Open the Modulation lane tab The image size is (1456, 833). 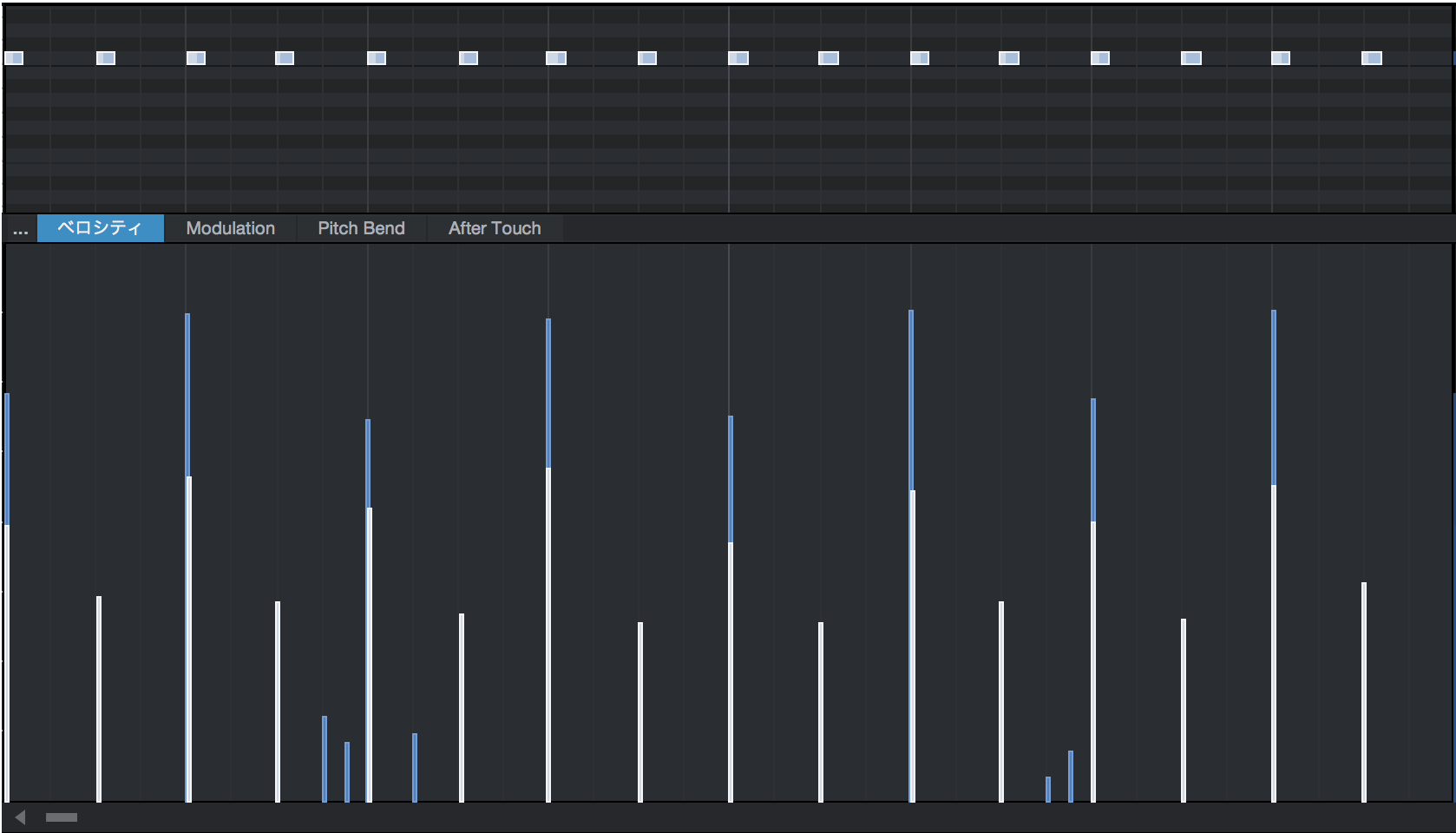[x=231, y=228]
